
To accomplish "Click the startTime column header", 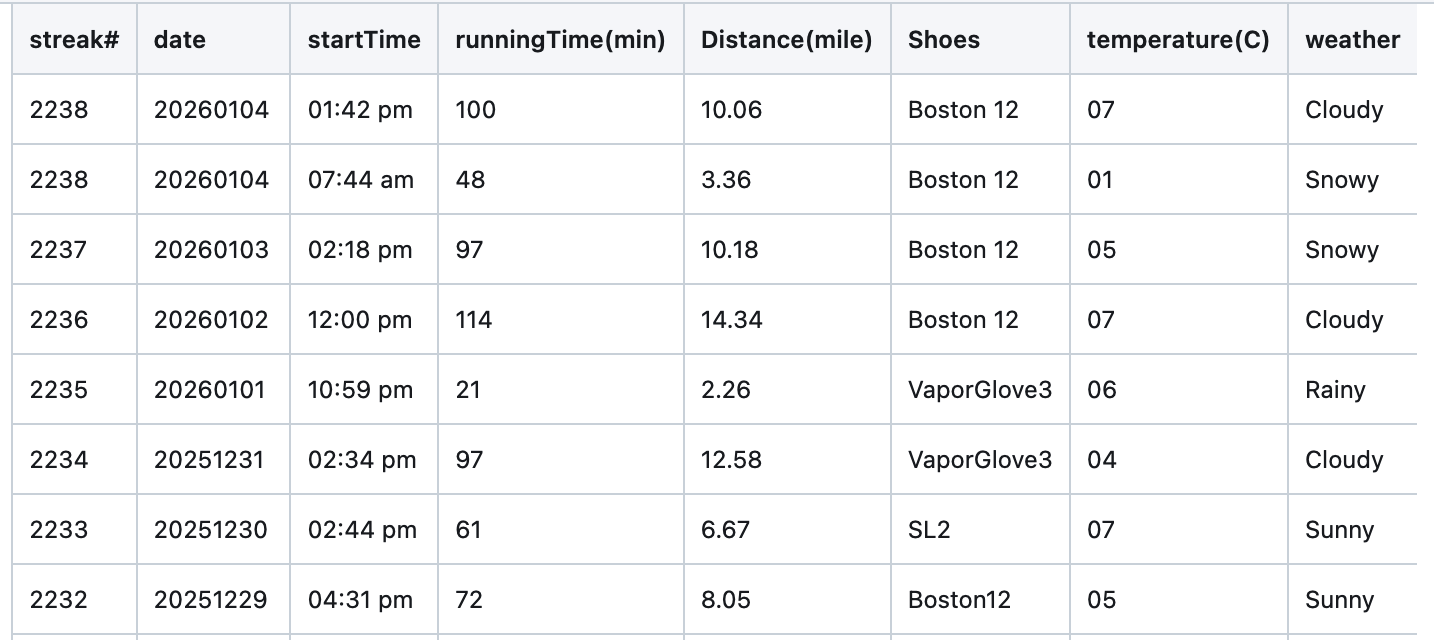I will [x=364, y=40].
